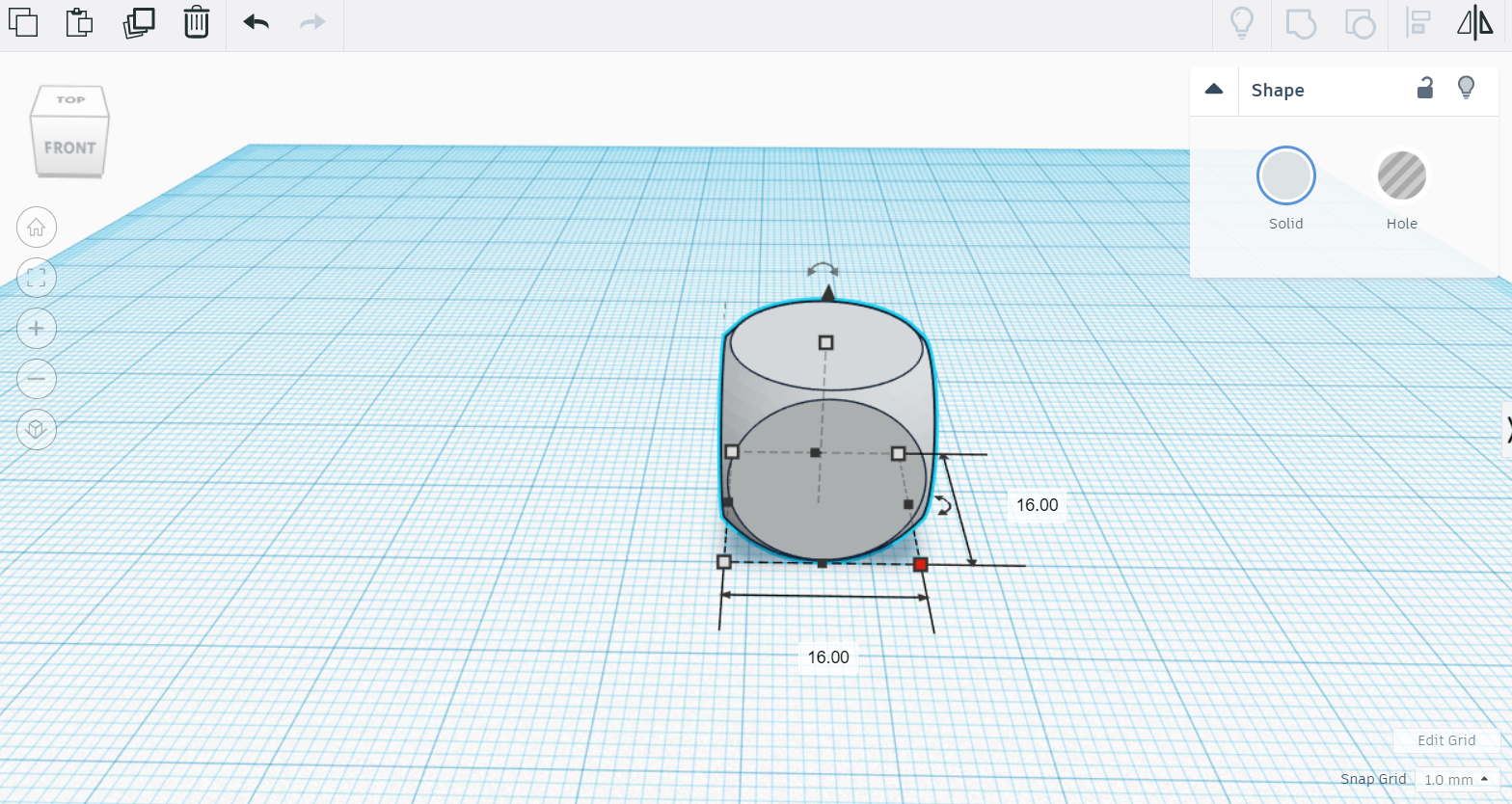
Task: Click the red corner handle of the shape
Action: pyautogui.click(x=920, y=564)
